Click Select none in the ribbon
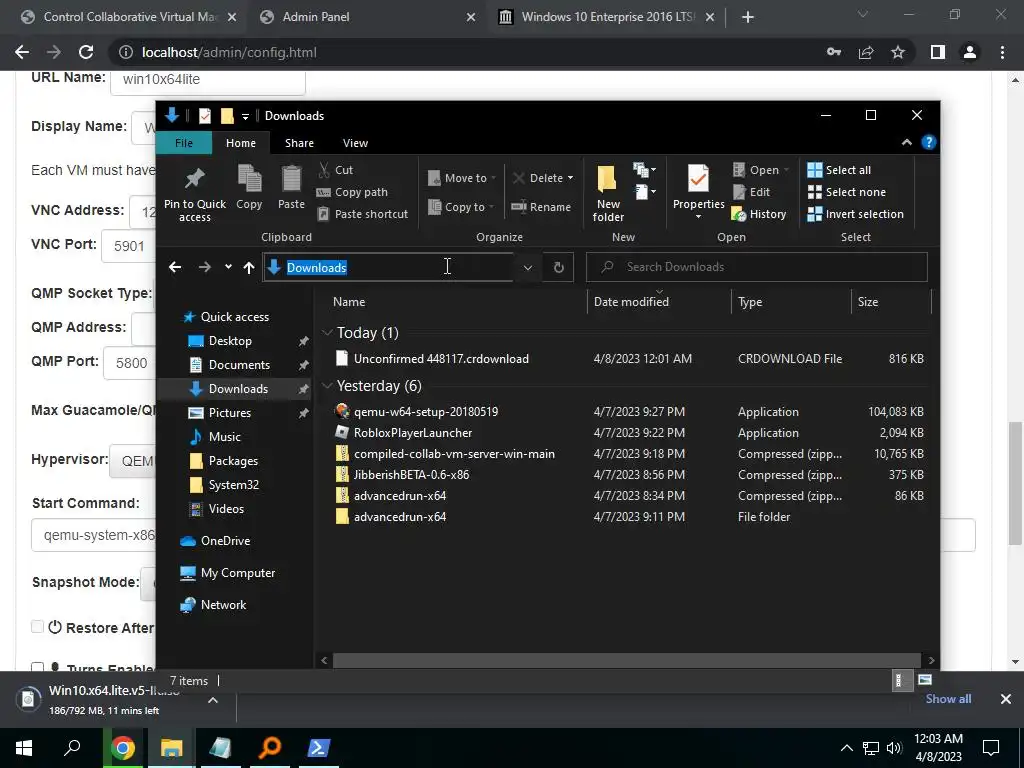1024x768 pixels. 846,192
